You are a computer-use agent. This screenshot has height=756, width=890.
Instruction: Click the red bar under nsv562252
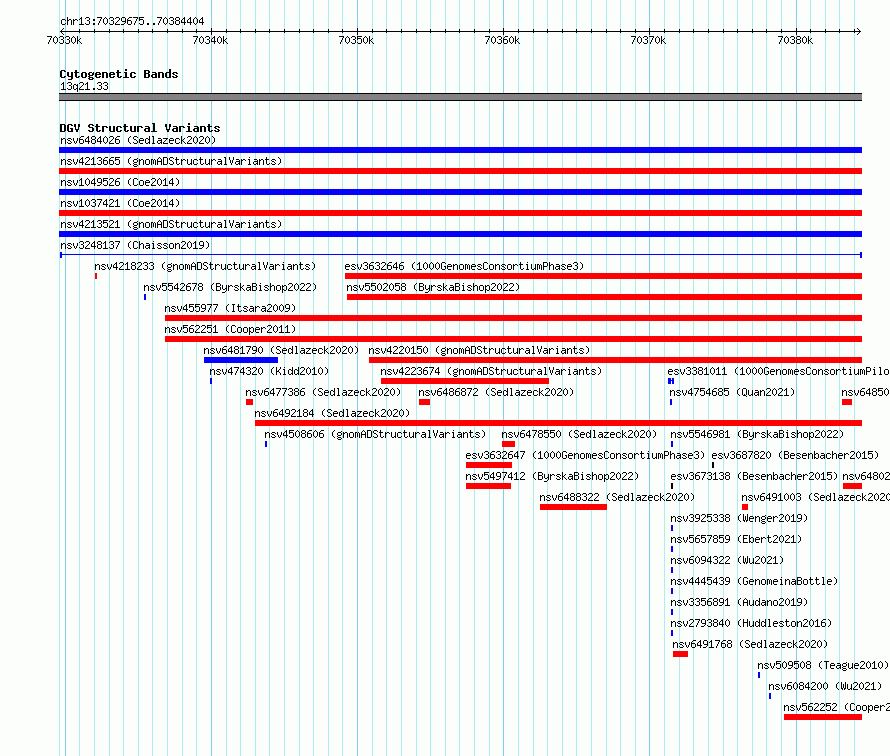(x=823, y=717)
